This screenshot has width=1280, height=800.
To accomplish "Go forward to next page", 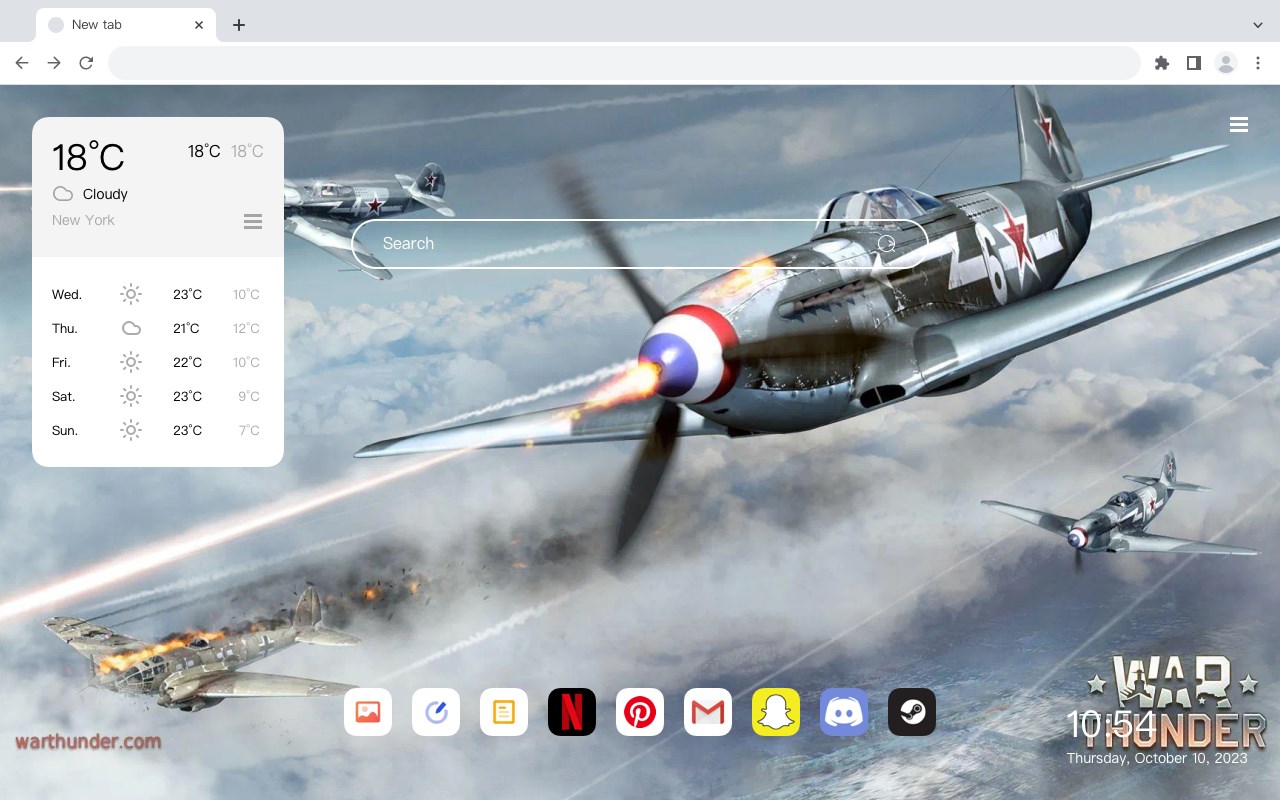I will click(x=54, y=63).
